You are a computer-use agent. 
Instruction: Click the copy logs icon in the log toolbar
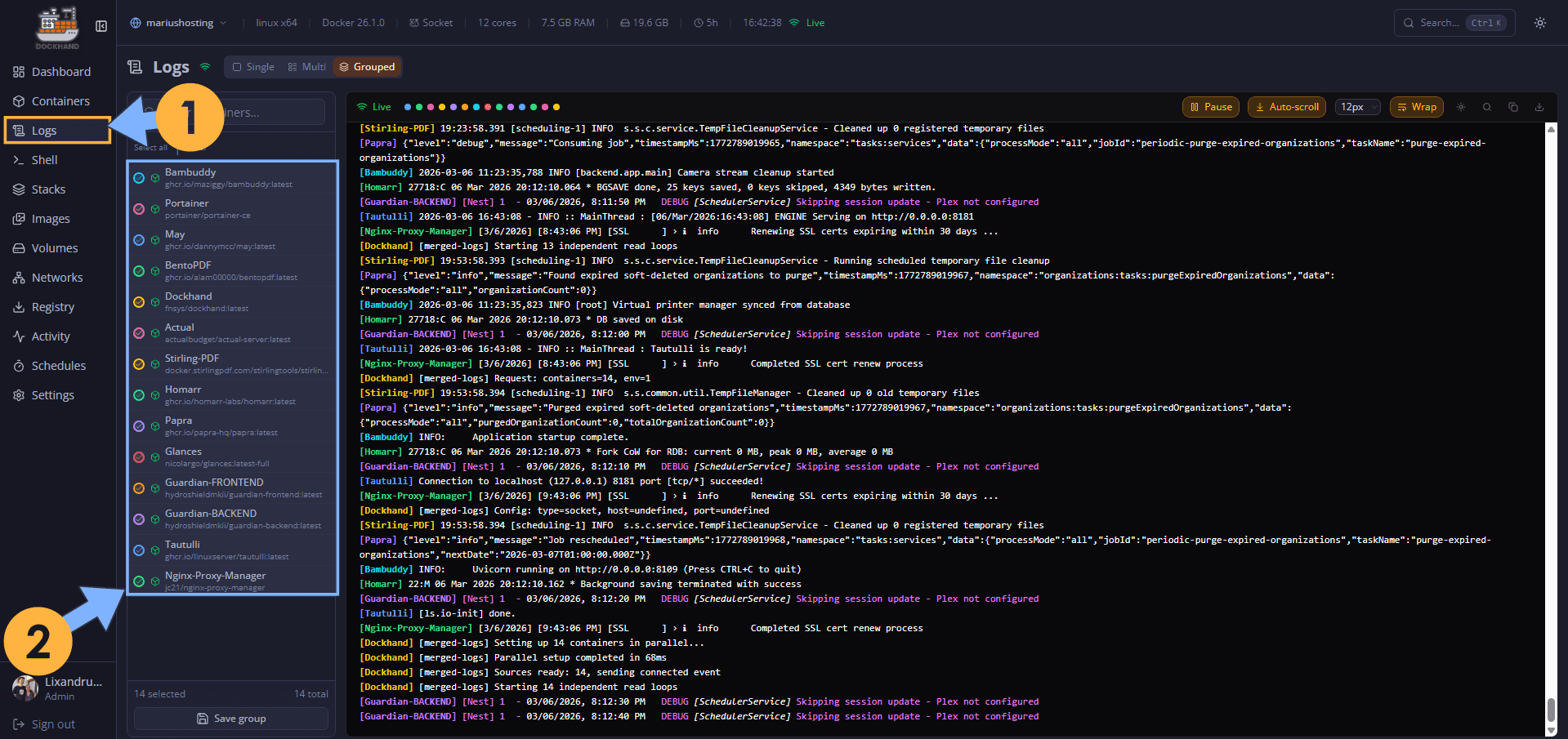coord(1512,106)
